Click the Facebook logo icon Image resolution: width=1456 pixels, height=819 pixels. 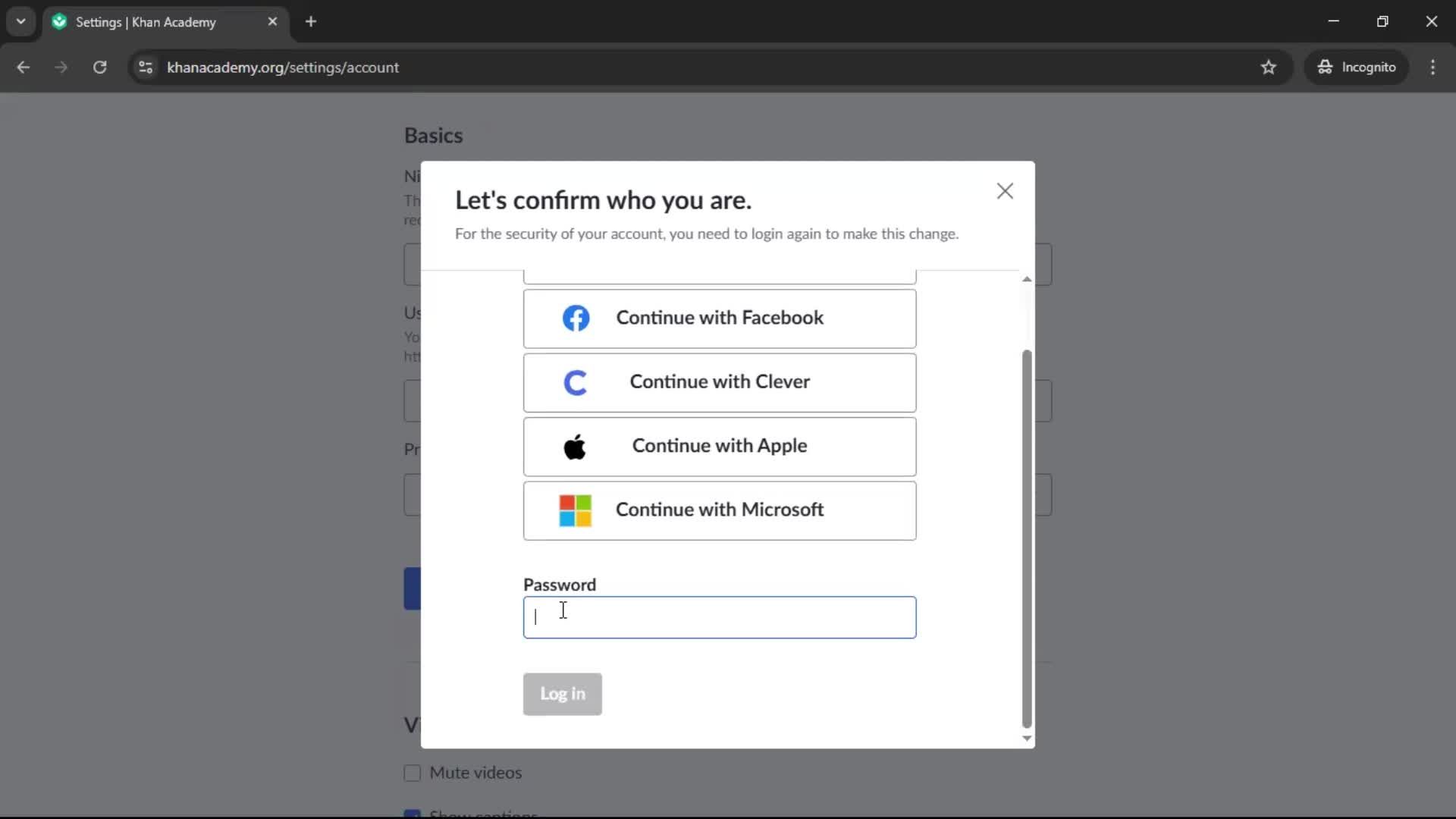576,318
